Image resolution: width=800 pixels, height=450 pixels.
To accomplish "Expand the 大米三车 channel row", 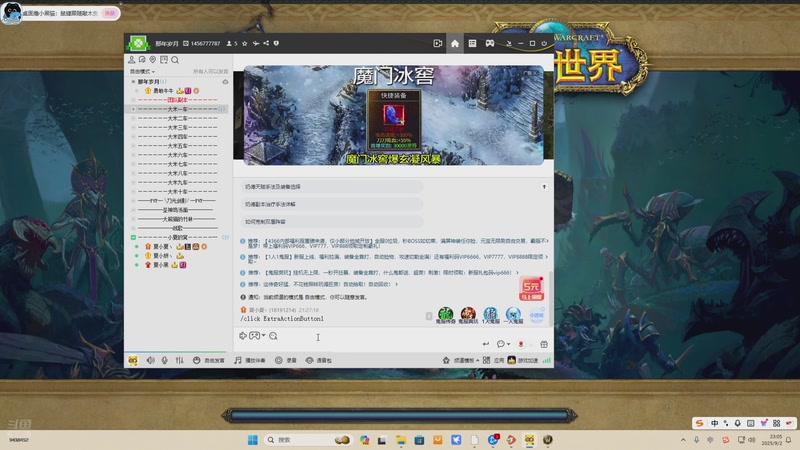I will coord(133,128).
